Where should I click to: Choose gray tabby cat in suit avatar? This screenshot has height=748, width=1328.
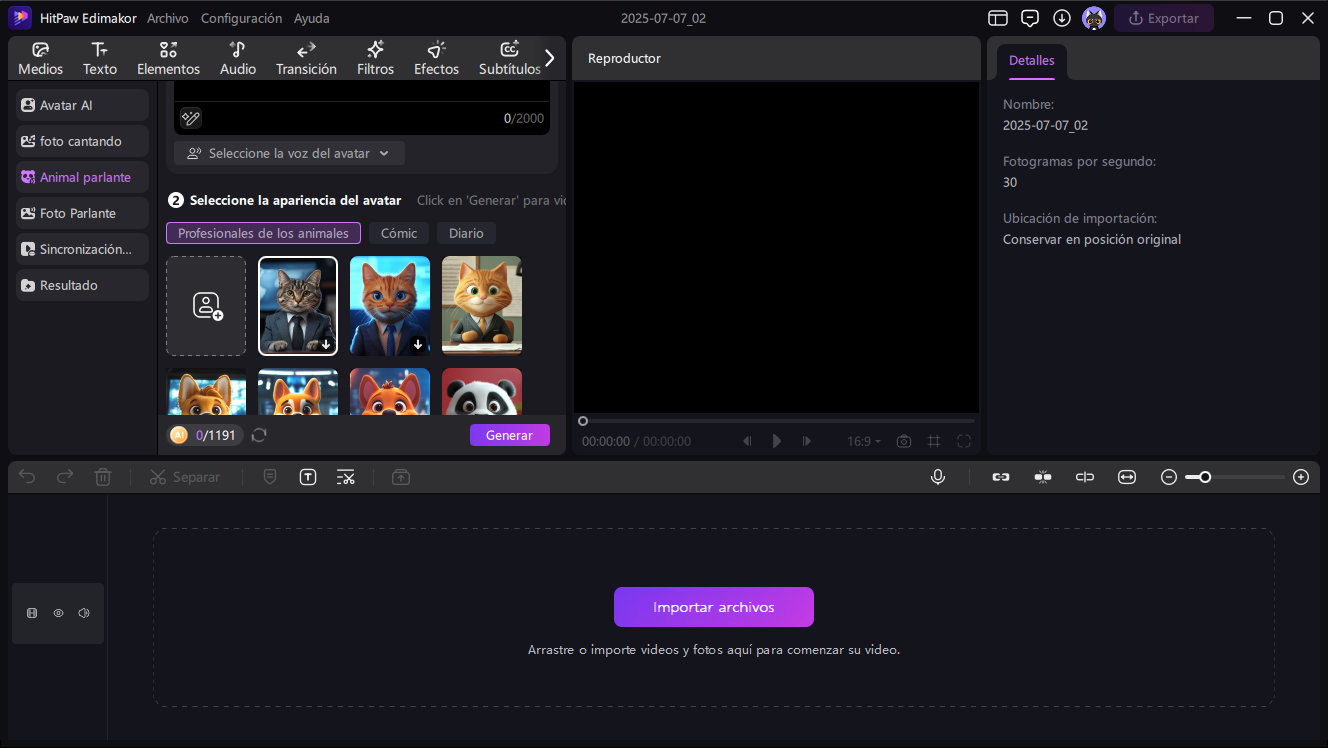tap(298, 306)
